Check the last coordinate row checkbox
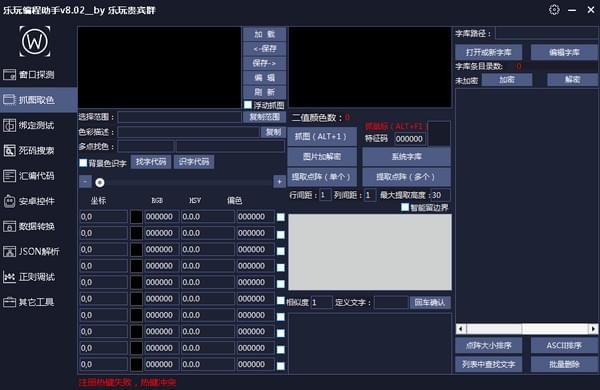The height and width of the screenshot is (390, 600). pyautogui.click(x=280, y=366)
